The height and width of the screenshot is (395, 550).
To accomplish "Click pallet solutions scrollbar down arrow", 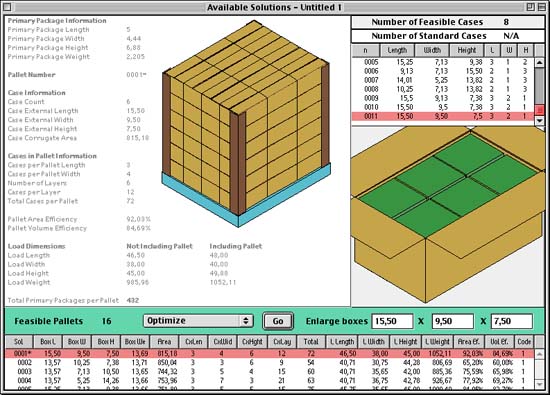I will coord(539,384).
